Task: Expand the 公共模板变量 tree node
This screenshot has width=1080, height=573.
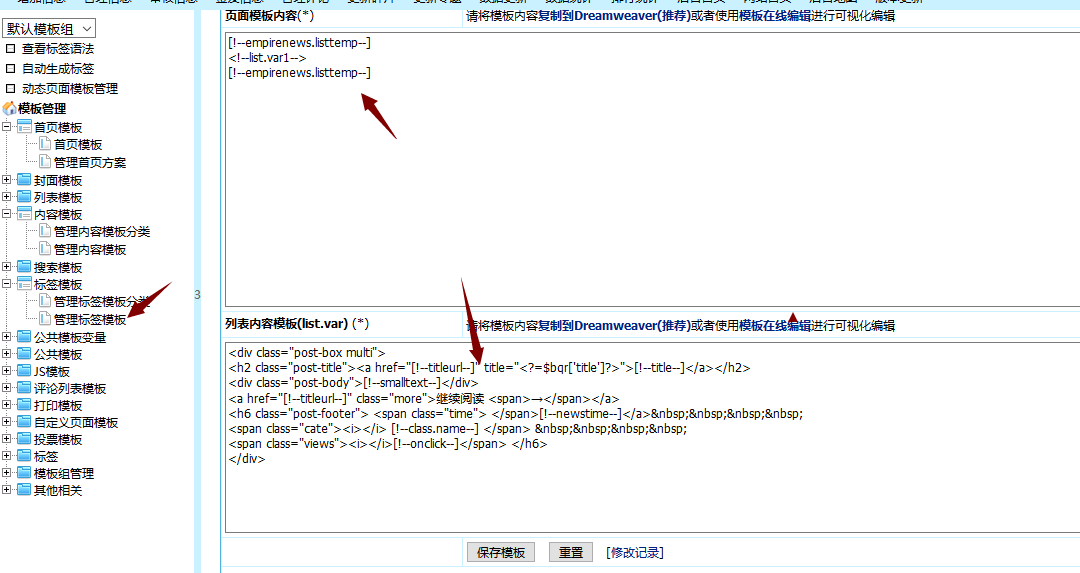Action: (x=8, y=337)
